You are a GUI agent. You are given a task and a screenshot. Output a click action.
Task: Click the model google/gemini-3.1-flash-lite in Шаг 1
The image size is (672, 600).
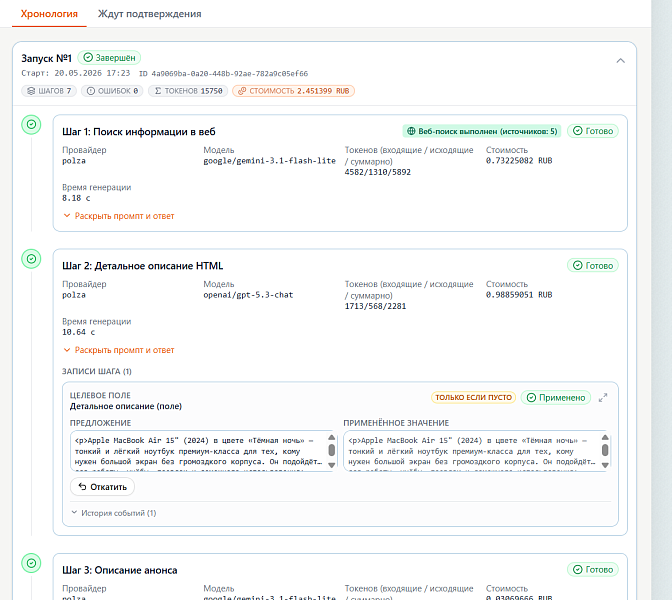270,161
